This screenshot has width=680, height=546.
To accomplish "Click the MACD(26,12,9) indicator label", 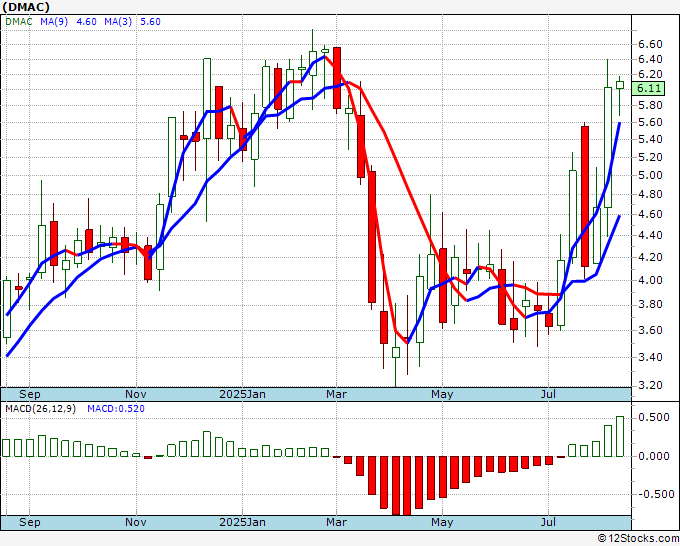I will coord(40,409).
